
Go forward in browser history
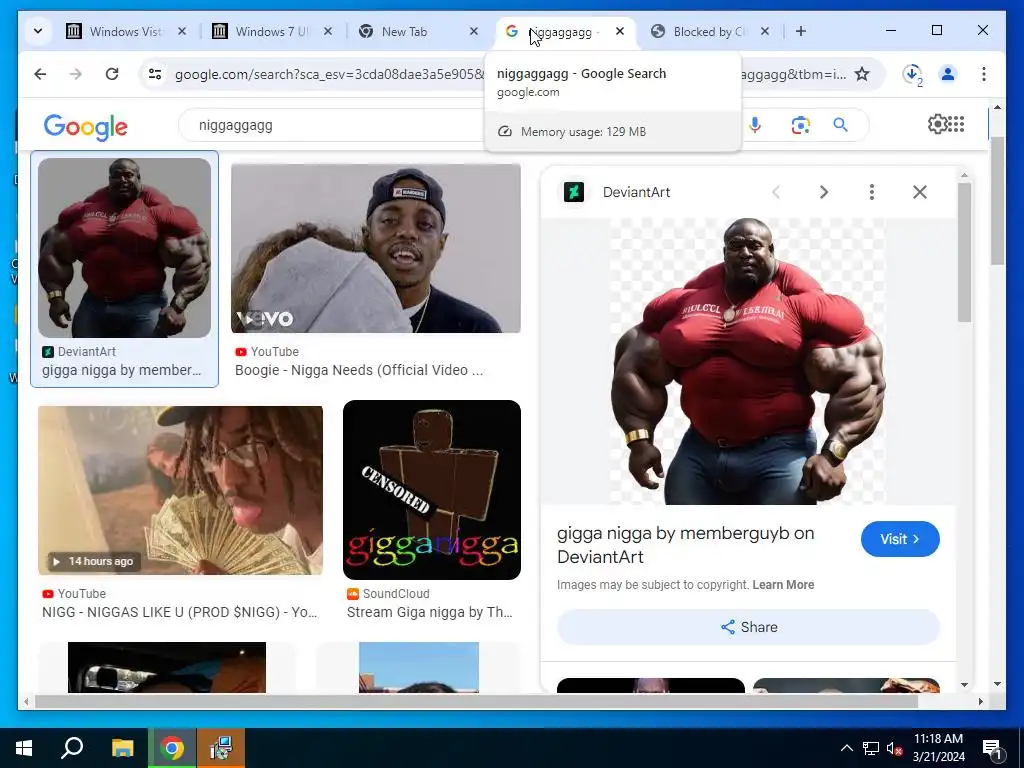76,74
